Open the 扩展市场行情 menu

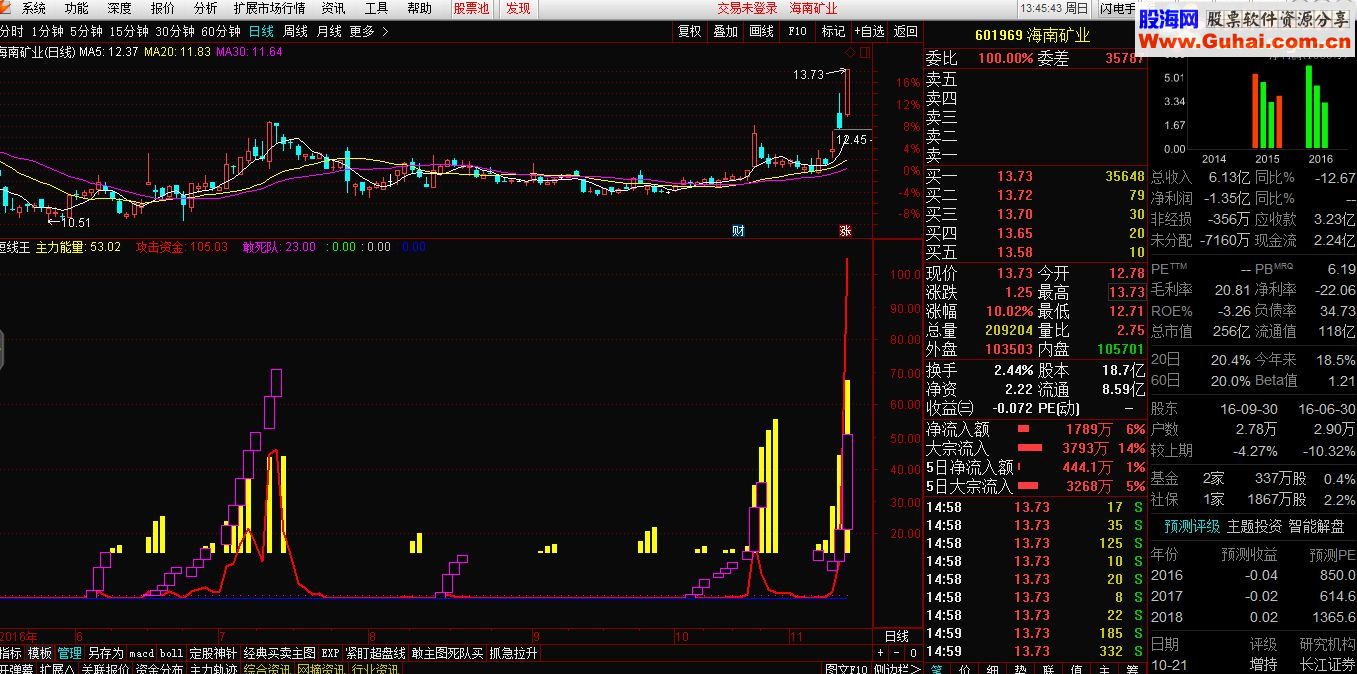[x=269, y=8]
